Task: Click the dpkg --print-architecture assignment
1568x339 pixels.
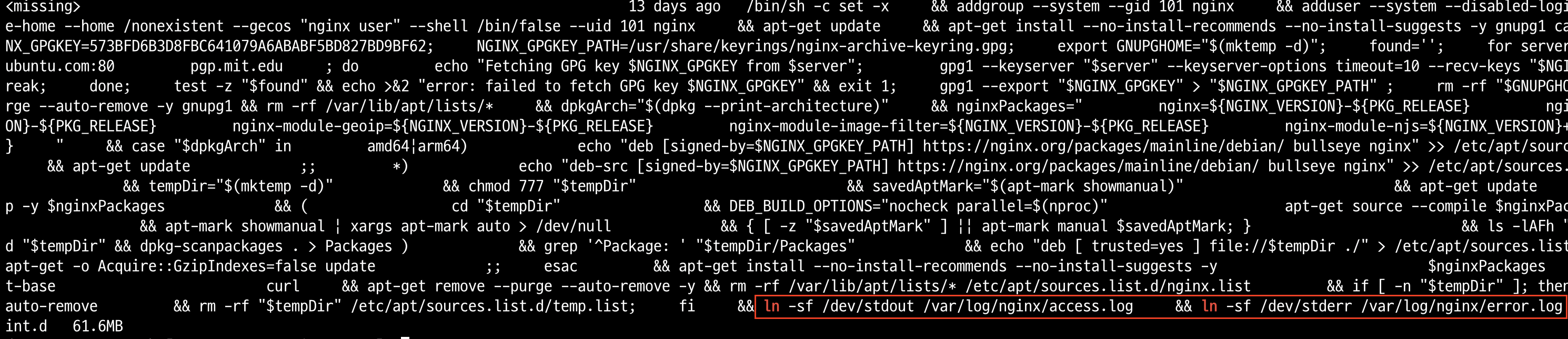Action: coord(725,106)
